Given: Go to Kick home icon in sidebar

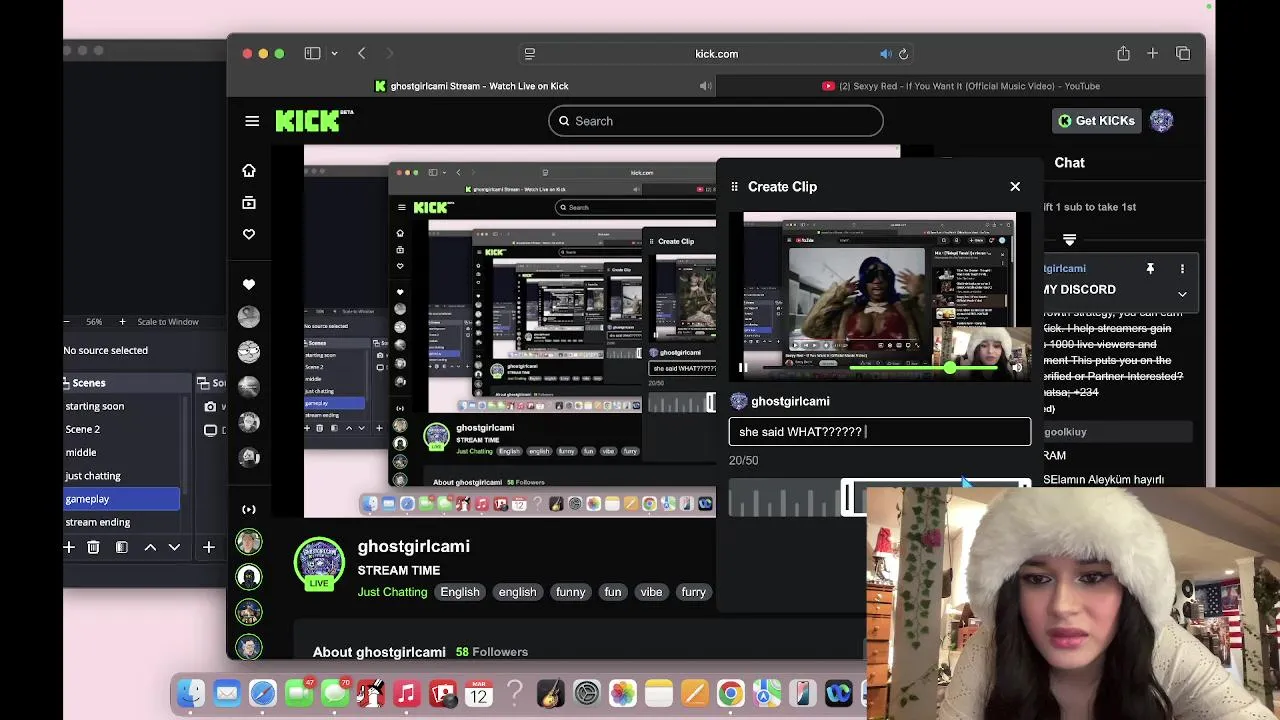Looking at the screenshot, I should click(x=249, y=171).
